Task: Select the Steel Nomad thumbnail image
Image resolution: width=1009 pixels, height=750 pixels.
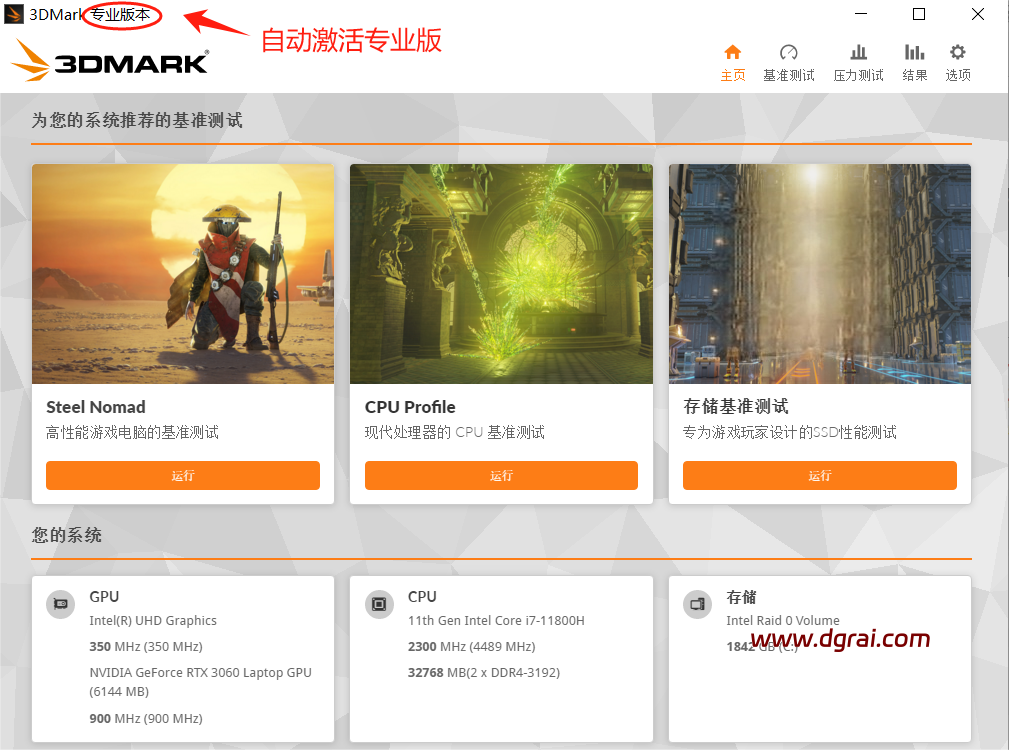Action: tap(183, 274)
